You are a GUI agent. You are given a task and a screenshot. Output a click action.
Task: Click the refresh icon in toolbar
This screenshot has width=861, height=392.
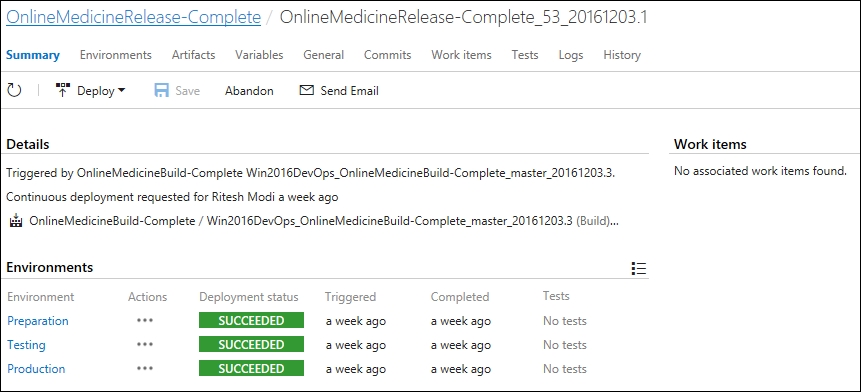(x=14, y=91)
